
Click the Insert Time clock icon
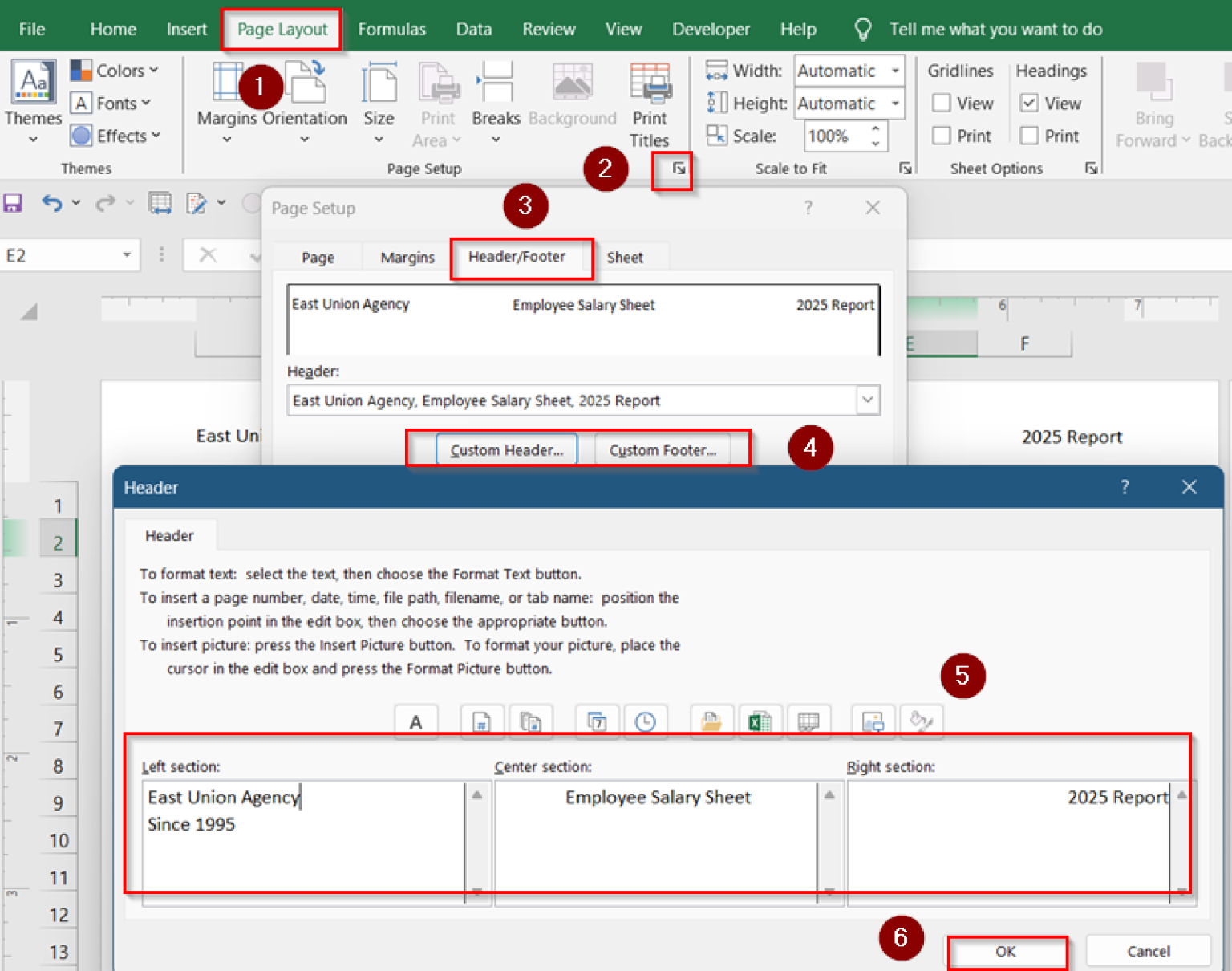coord(645,721)
